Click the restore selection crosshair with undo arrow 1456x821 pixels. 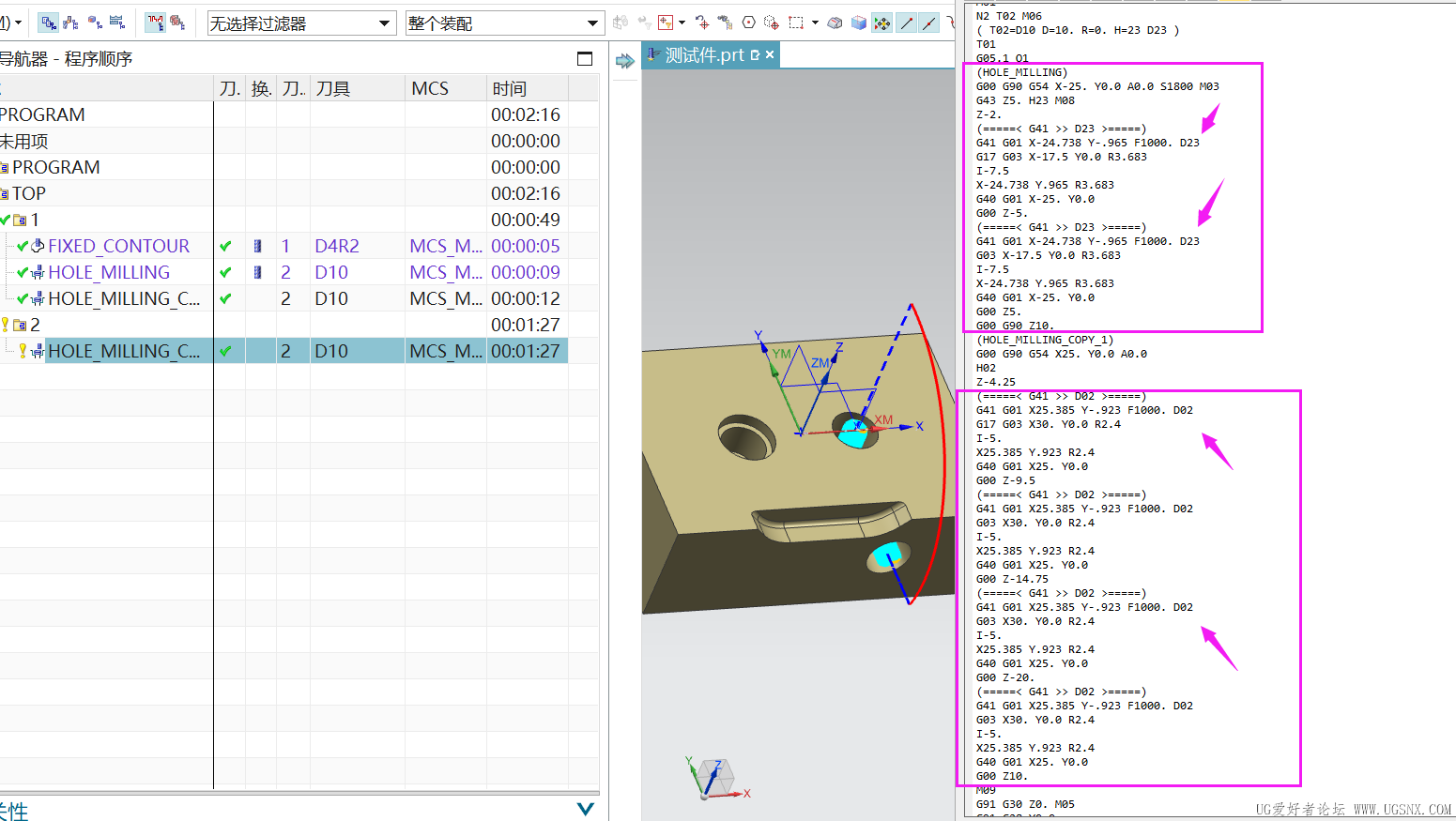tap(702, 23)
